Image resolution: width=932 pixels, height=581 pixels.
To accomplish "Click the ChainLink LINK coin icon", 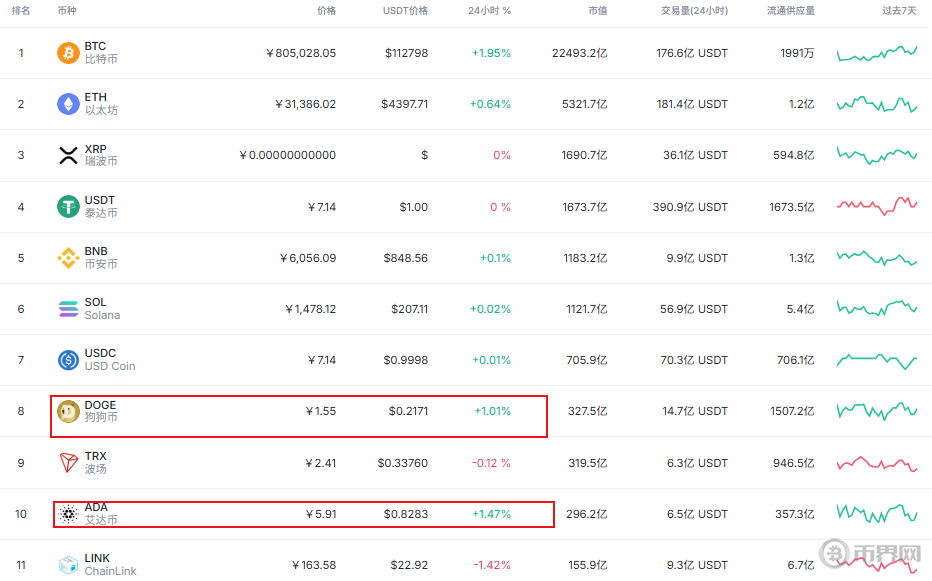I will (68, 565).
